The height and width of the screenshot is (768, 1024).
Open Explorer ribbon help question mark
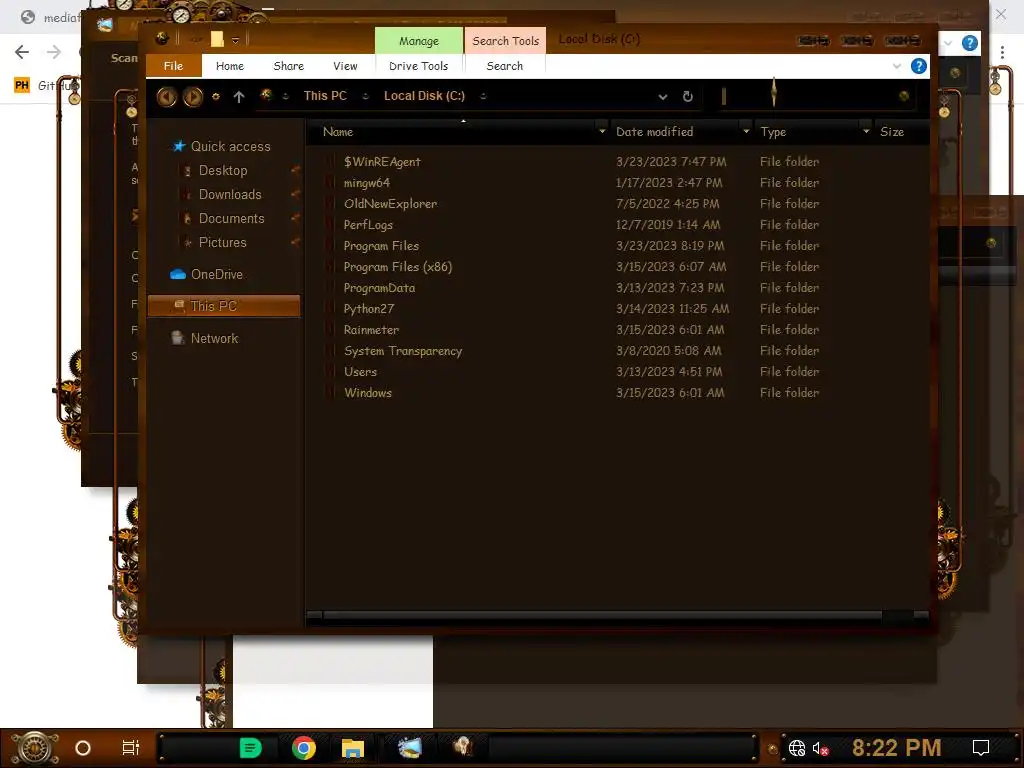click(x=918, y=66)
